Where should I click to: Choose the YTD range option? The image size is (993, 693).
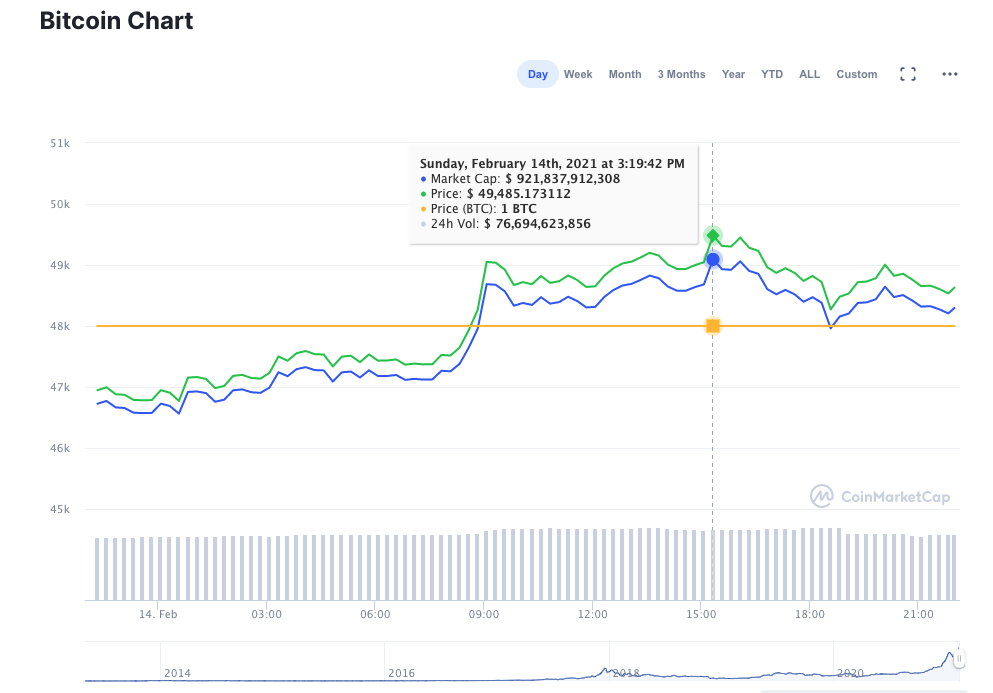point(772,74)
